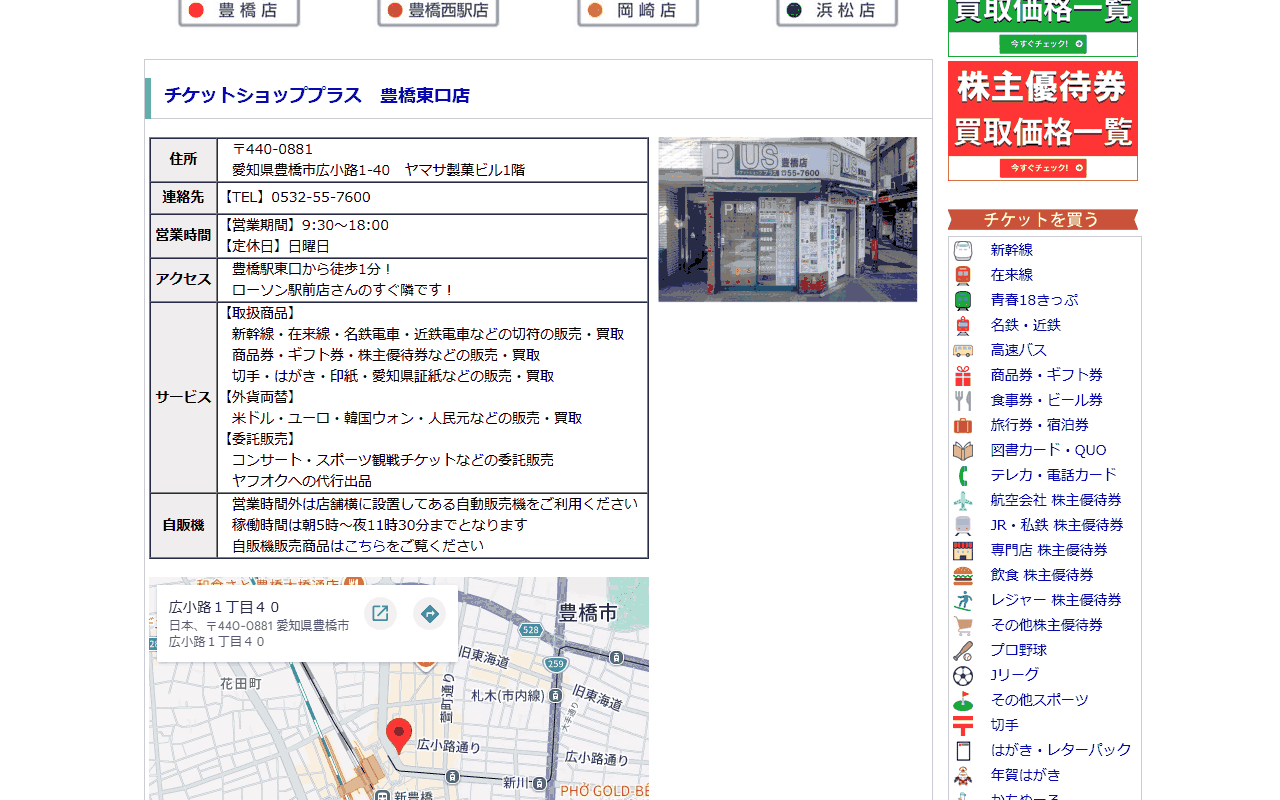Click the チケットショッププラス 豊橋東口店 heading
This screenshot has height=800, width=1280.
[317, 96]
